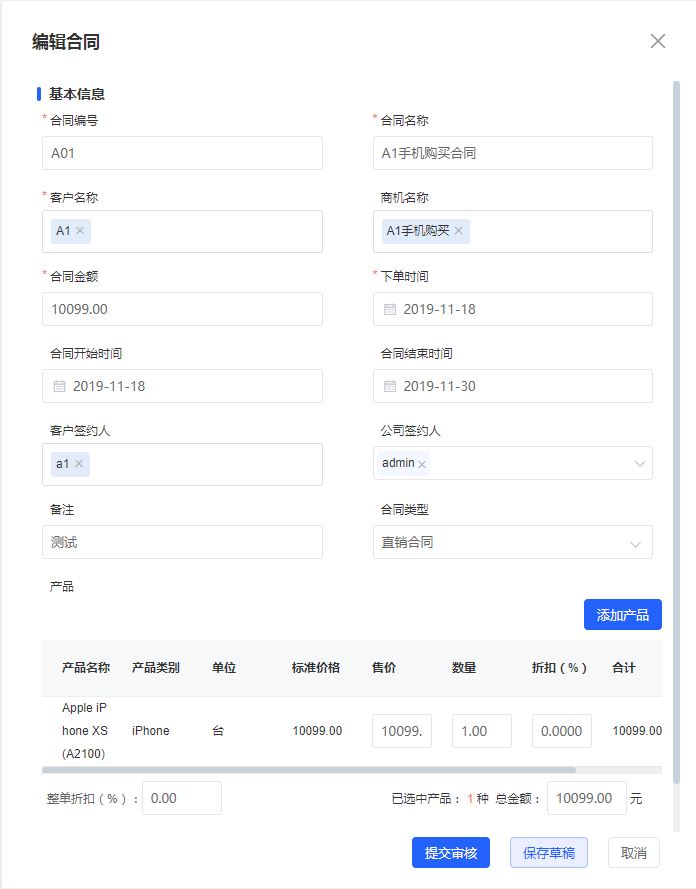The width and height of the screenshot is (696, 889).
Task: Click calendar icon in 合同开始时间 field
Action: 59,386
